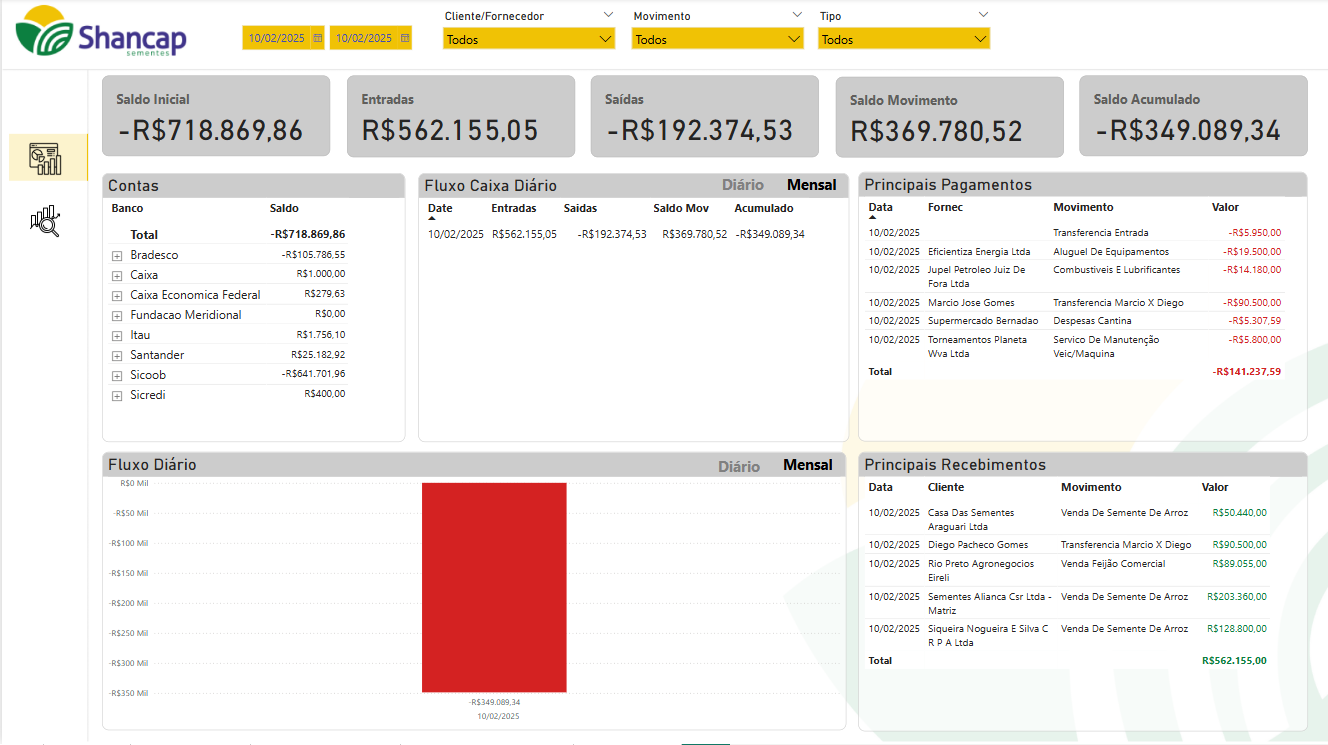Screen dimensions: 1328x745
Task: Click the red bar in Fluxo Diário chart
Action: pos(494,588)
